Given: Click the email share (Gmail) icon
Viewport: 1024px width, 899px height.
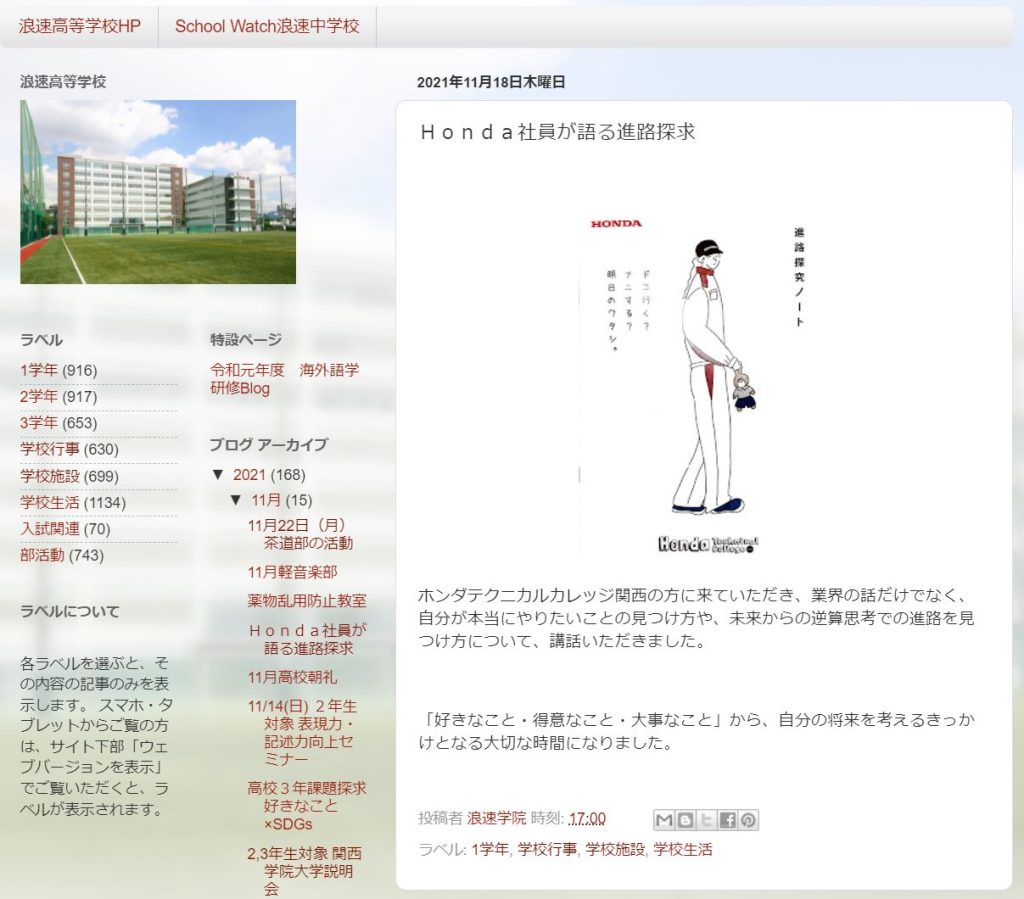Looking at the screenshot, I should point(664,820).
